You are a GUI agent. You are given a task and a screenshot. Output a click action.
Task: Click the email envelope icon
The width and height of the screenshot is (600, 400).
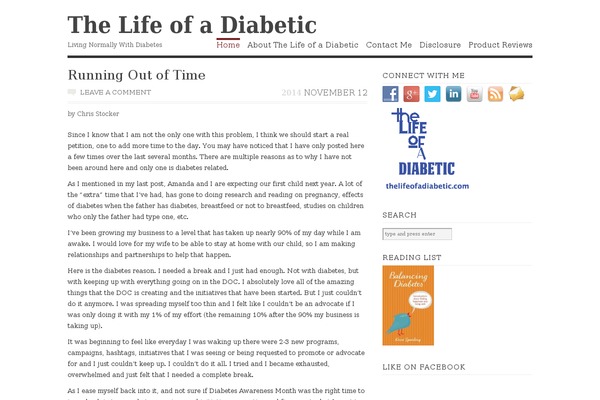(517, 94)
